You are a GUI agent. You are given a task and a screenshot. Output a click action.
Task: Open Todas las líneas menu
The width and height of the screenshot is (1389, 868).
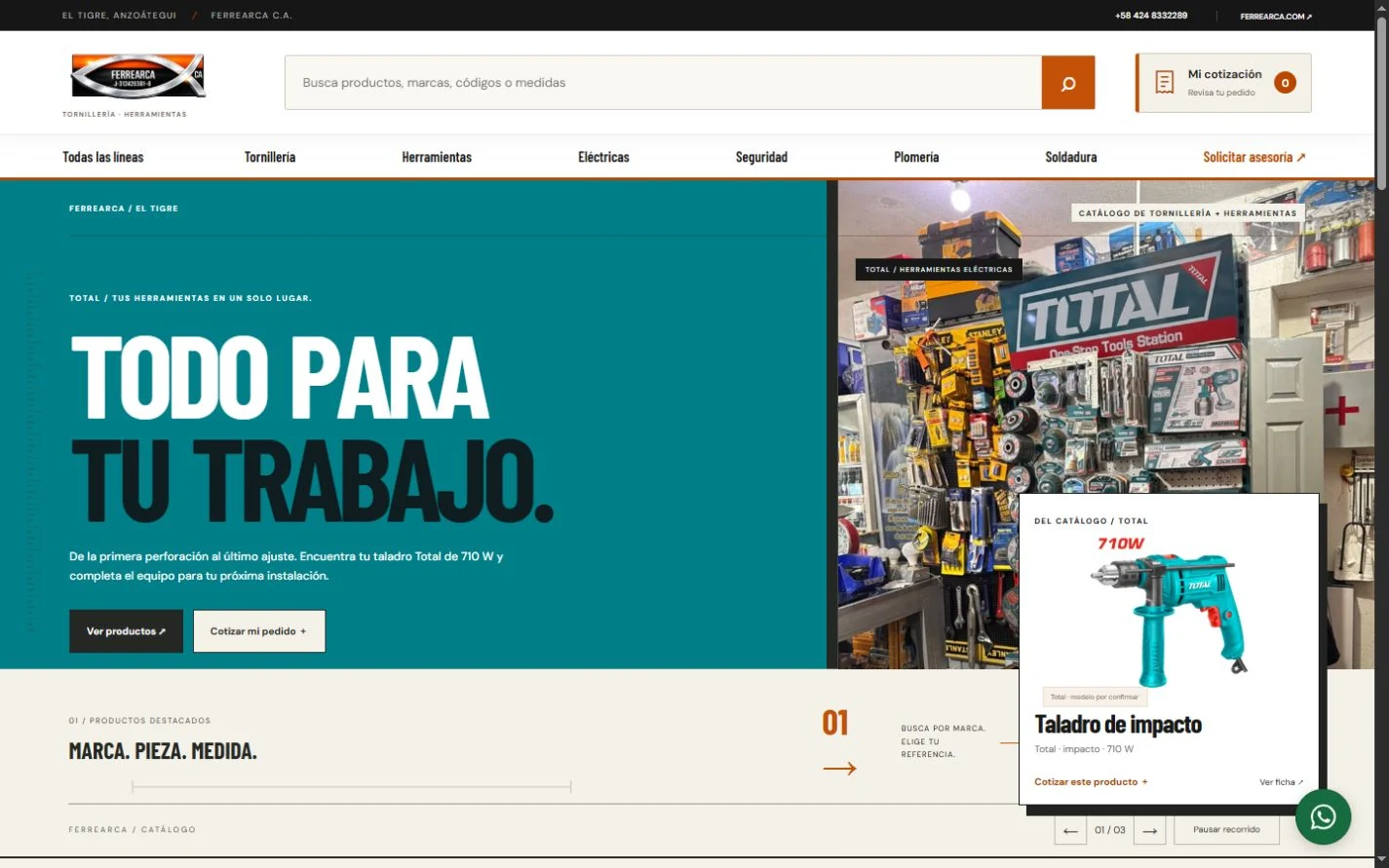[x=103, y=157]
